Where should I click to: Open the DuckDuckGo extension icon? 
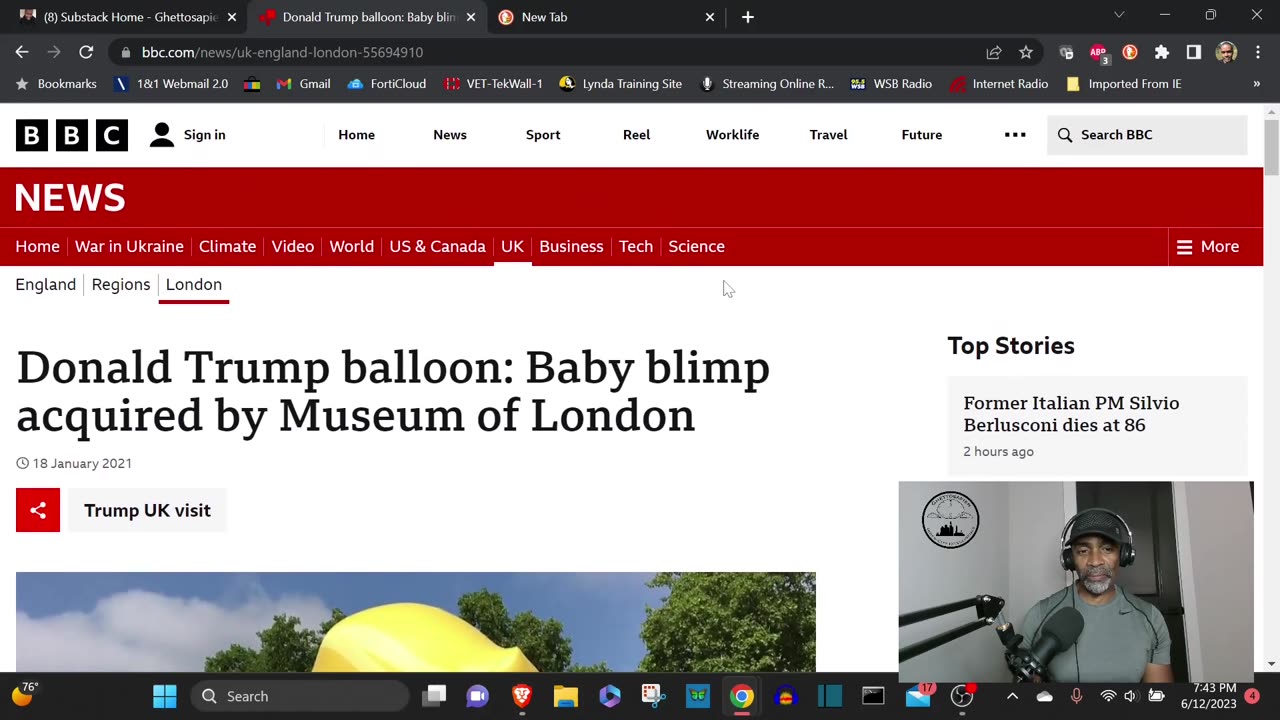(1130, 52)
